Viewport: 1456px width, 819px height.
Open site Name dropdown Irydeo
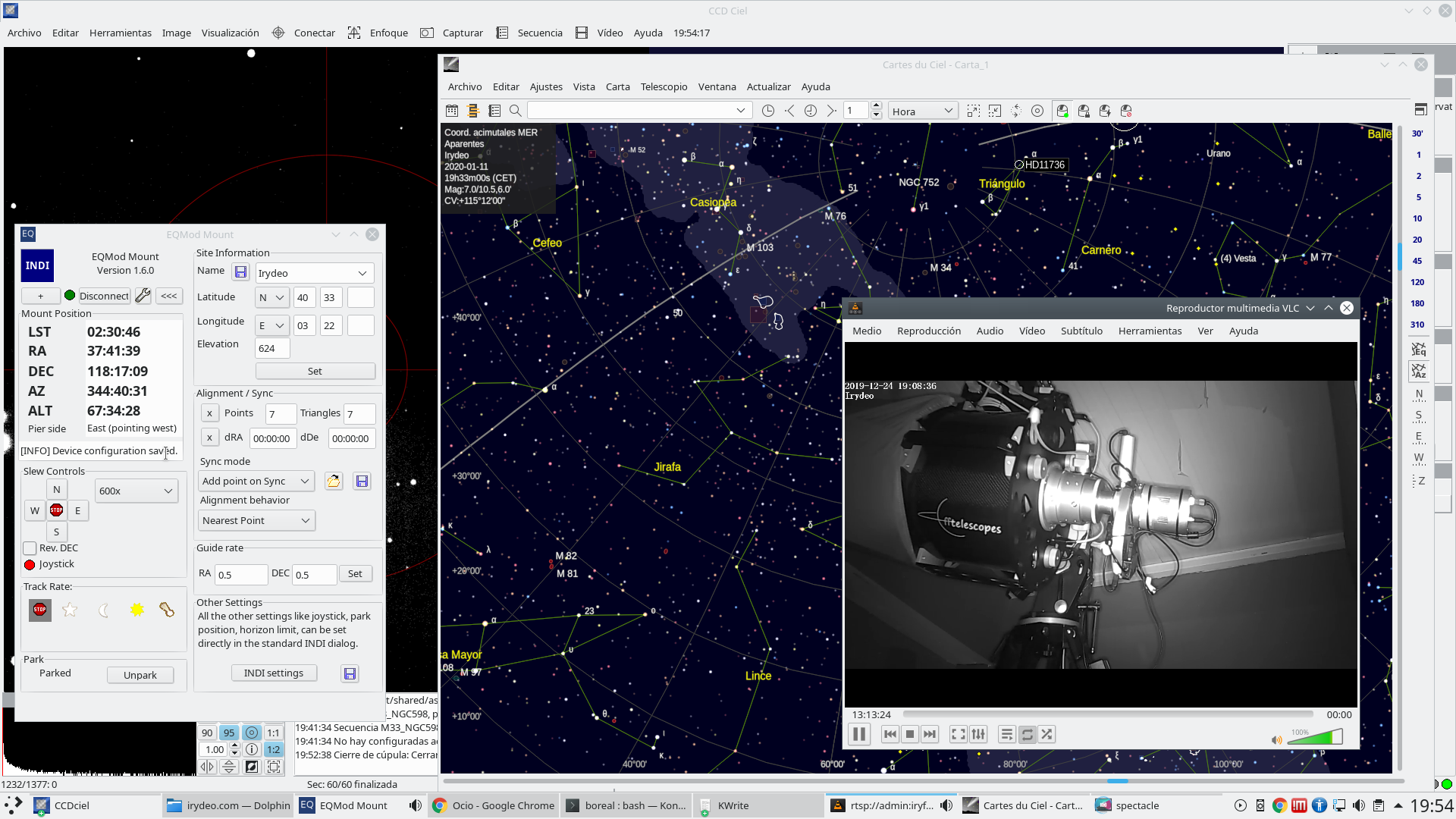(315, 273)
